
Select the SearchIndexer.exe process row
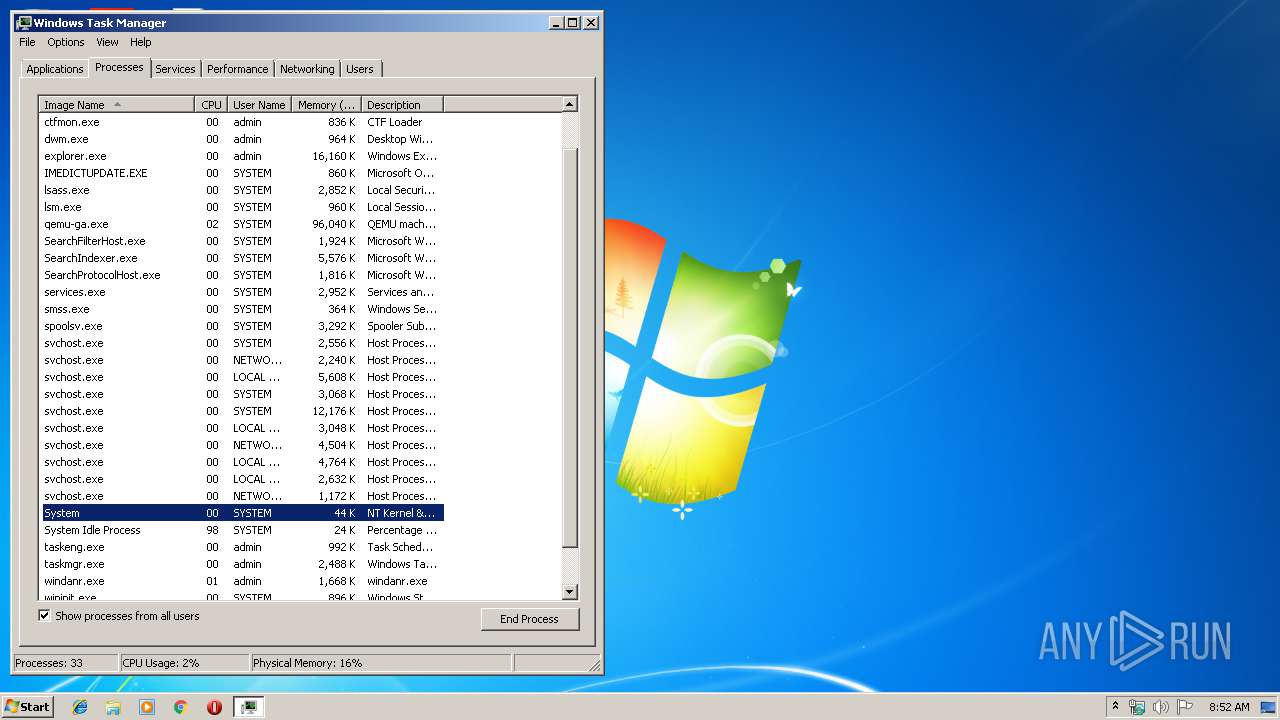[x=241, y=258]
